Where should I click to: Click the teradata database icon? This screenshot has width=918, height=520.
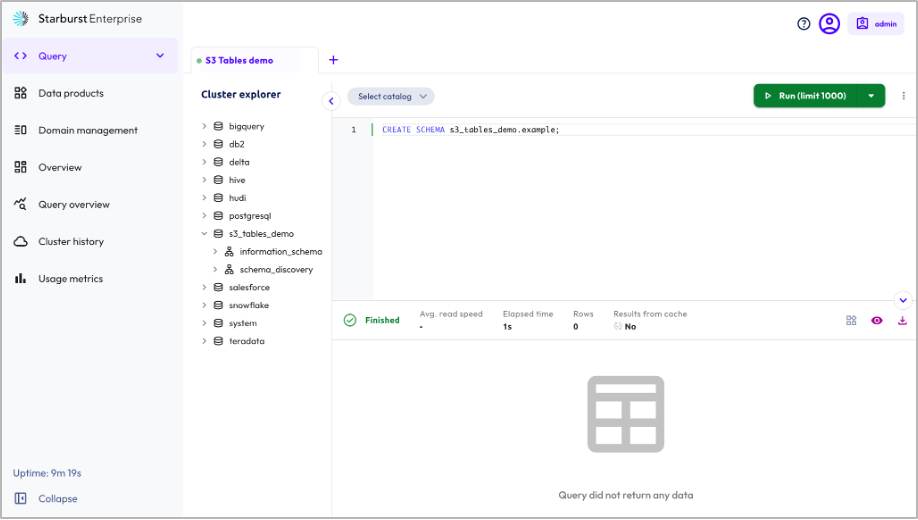point(218,341)
